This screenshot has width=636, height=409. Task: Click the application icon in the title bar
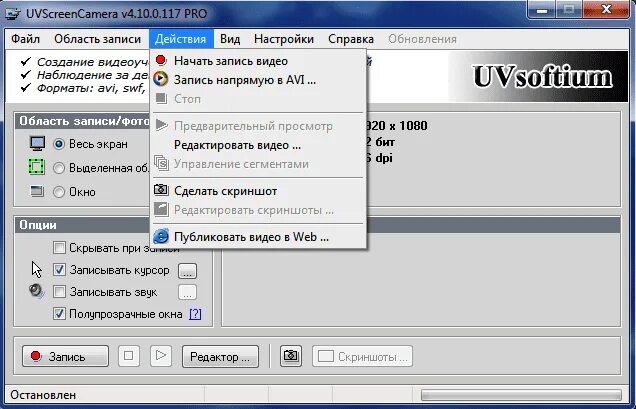coord(13,13)
